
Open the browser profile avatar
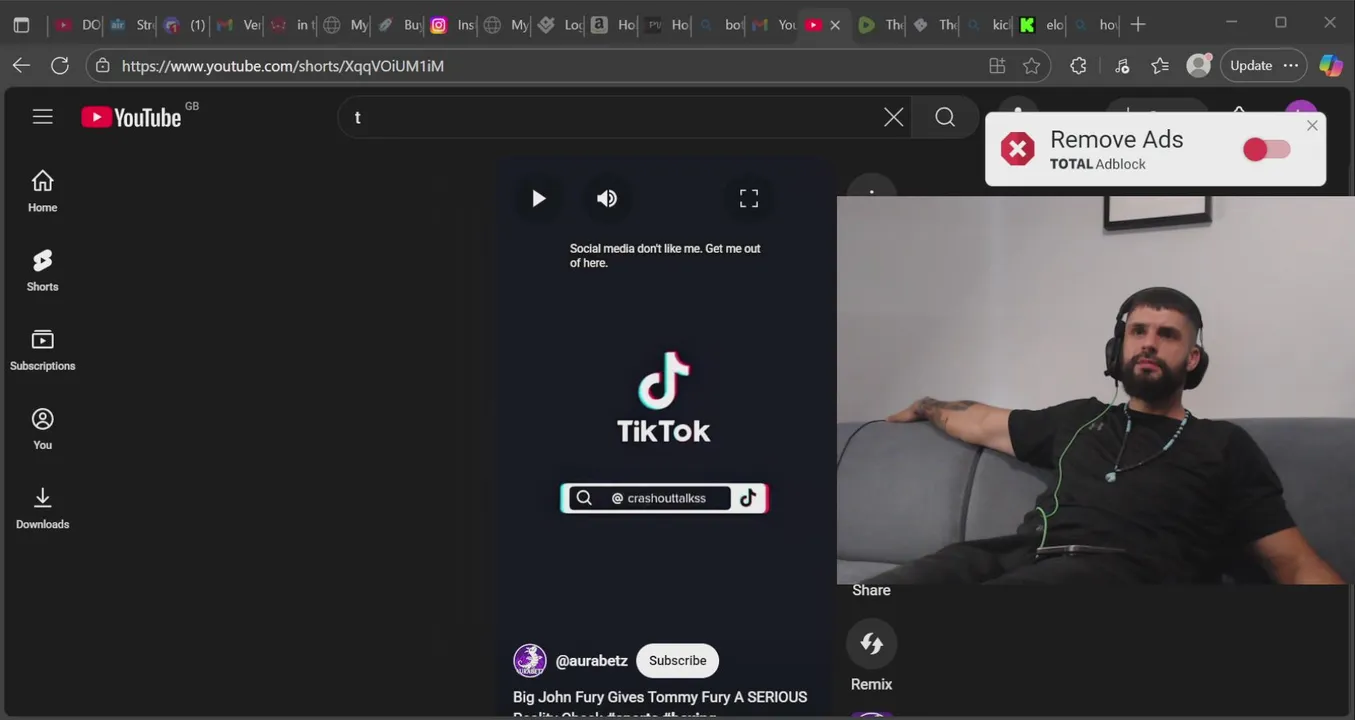[1198, 65]
